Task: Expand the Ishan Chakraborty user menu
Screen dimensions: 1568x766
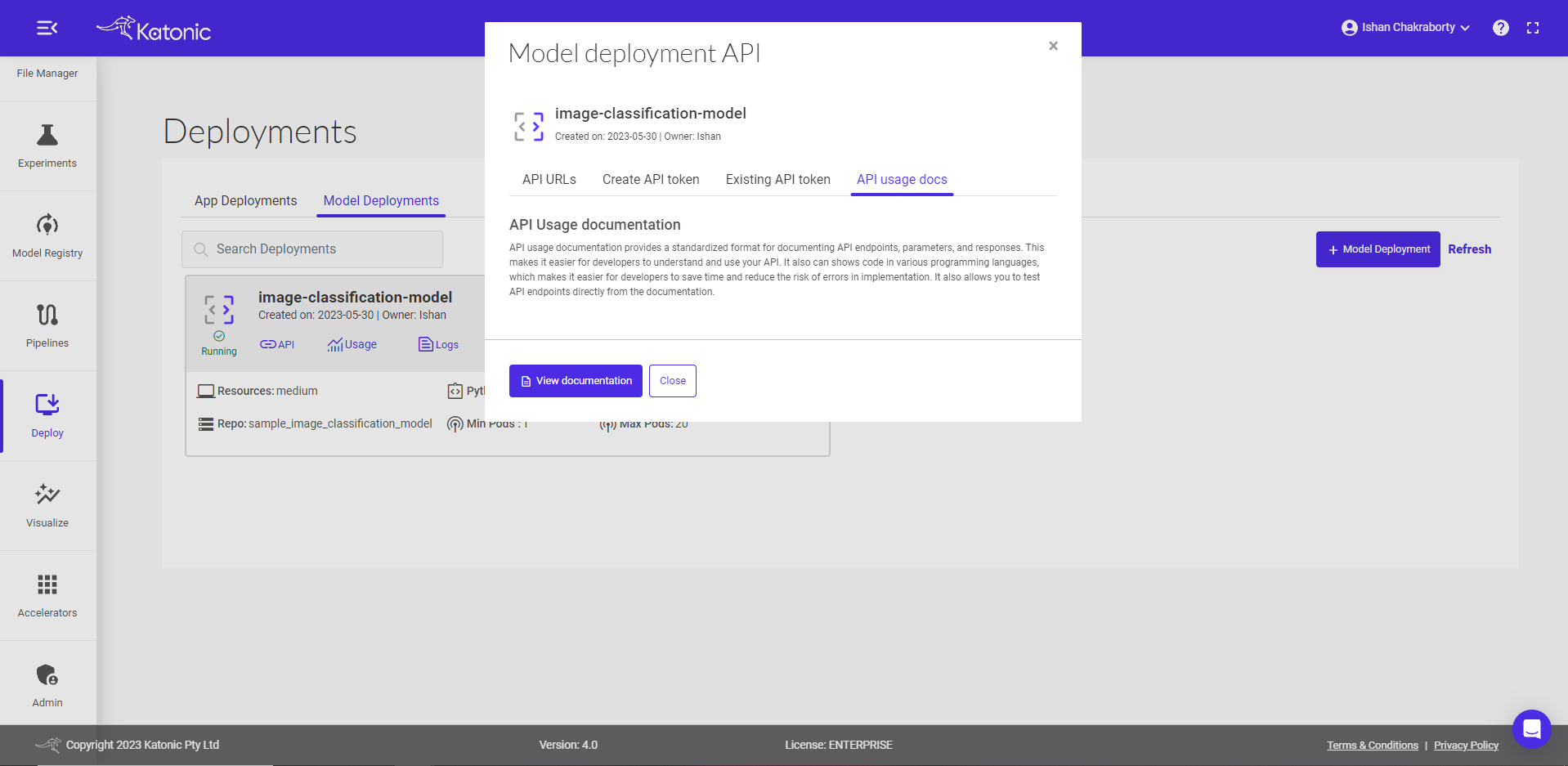Action: coord(1405,28)
